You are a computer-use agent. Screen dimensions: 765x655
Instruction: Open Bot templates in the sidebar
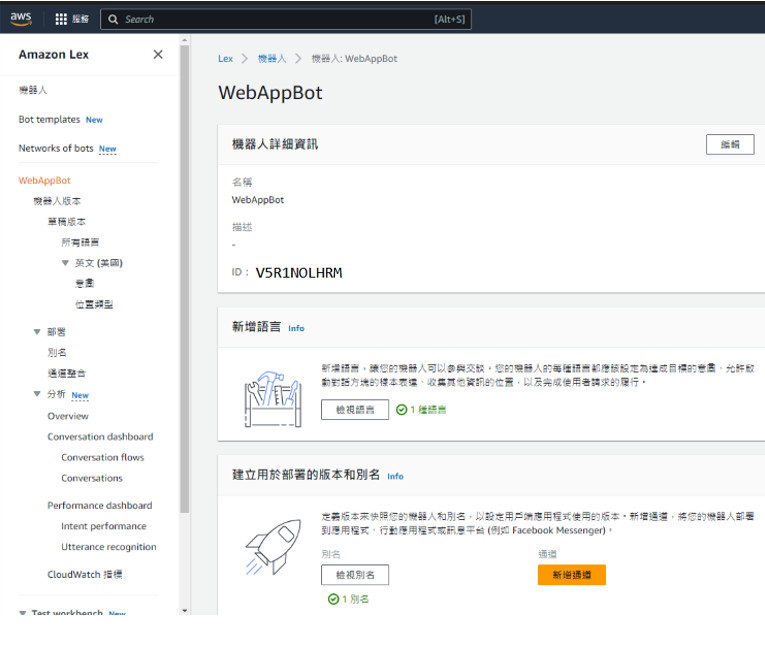(x=49, y=120)
